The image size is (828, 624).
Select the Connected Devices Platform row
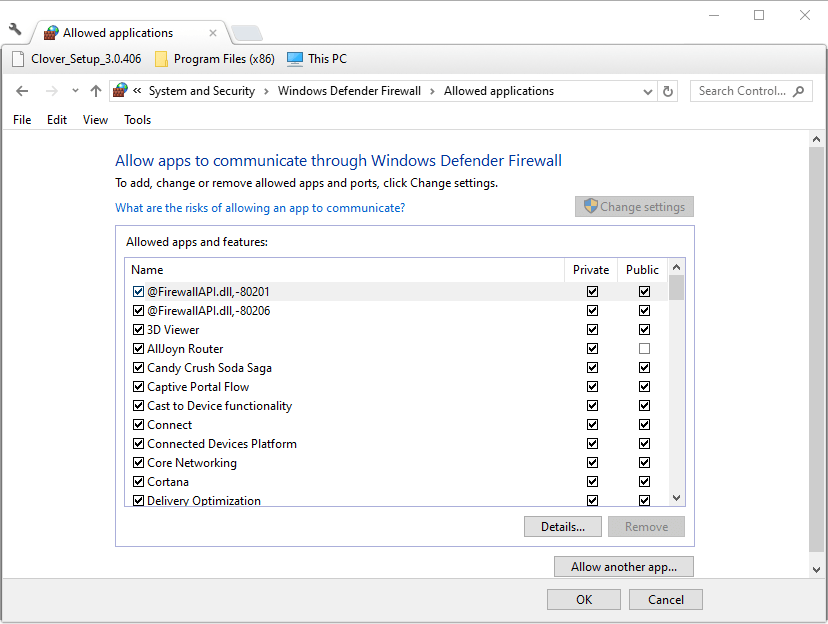(397, 443)
